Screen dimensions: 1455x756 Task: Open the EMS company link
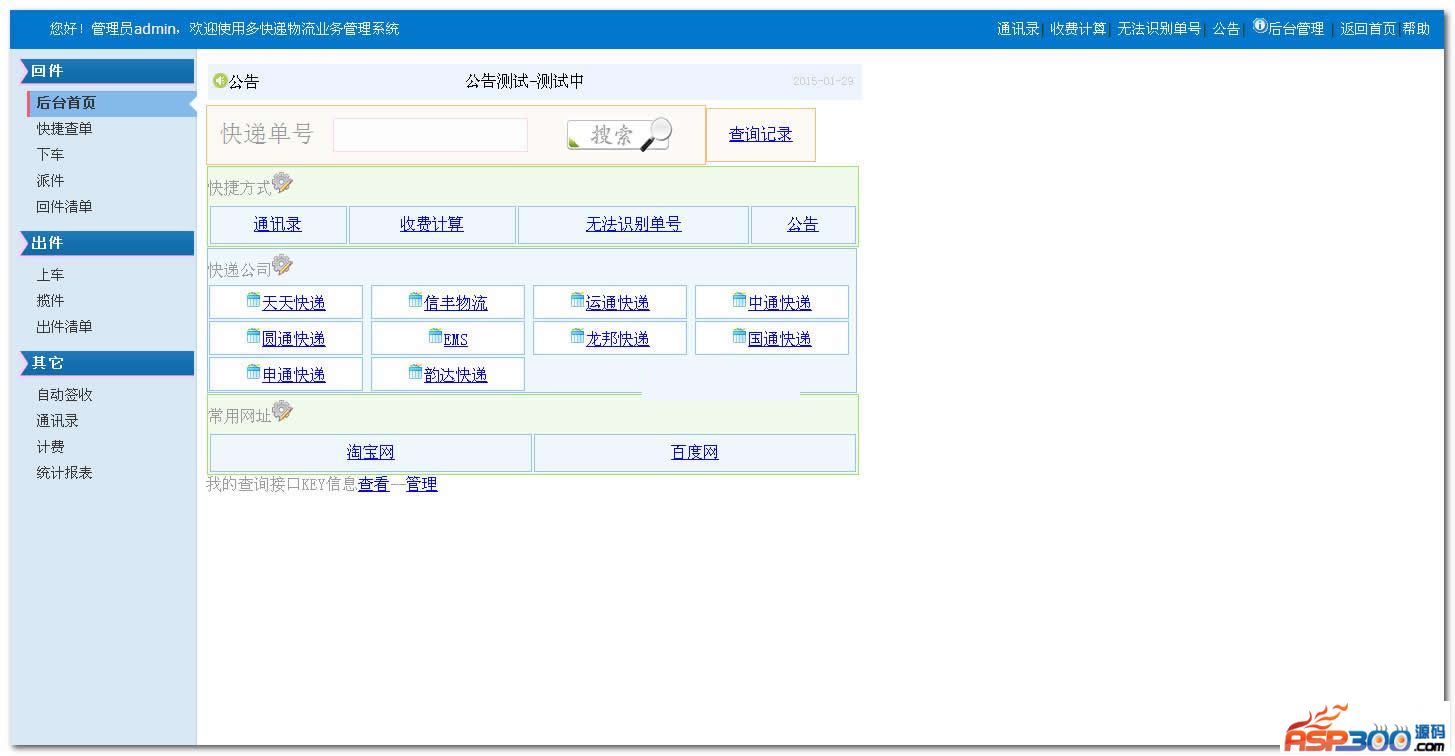tap(456, 340)
